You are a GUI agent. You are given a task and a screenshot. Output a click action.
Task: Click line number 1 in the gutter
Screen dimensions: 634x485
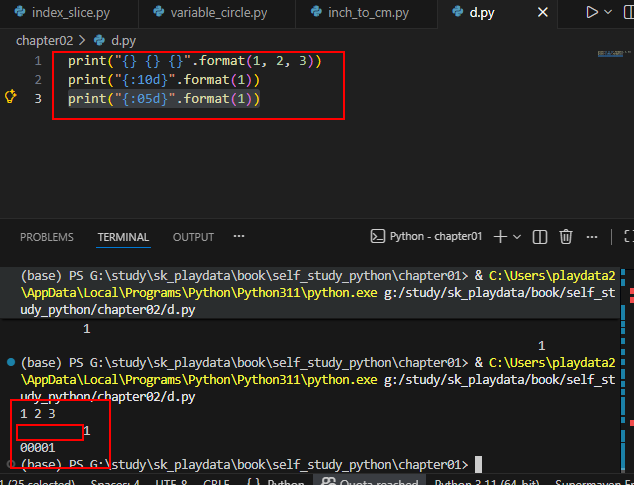tap(38, 61)
